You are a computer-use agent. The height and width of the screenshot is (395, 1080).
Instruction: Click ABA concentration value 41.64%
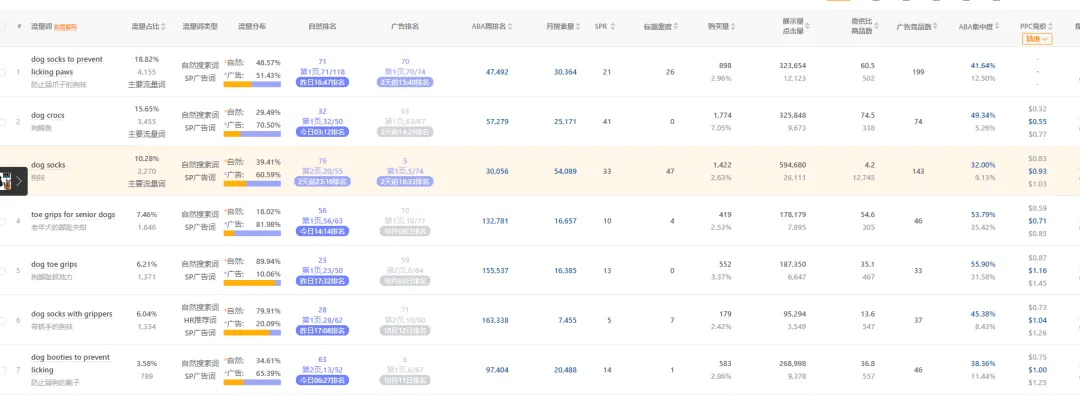982,65
